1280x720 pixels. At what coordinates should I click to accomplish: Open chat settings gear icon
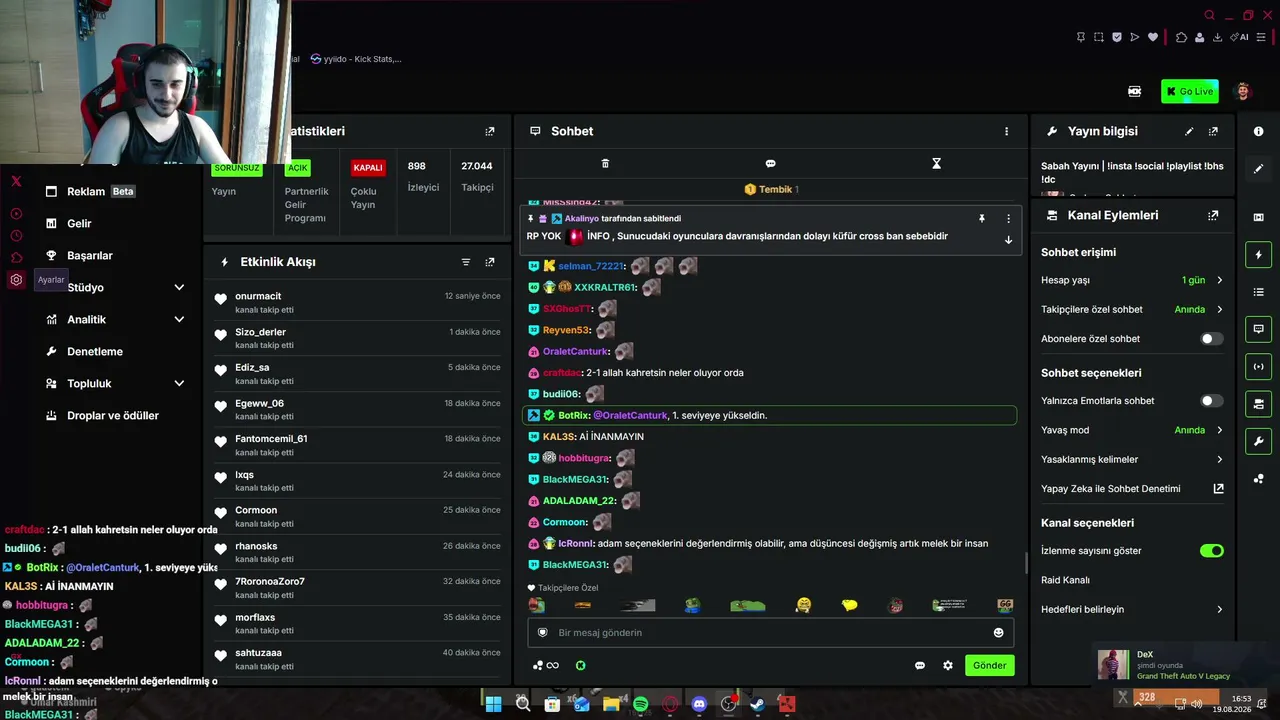(948, 665)
